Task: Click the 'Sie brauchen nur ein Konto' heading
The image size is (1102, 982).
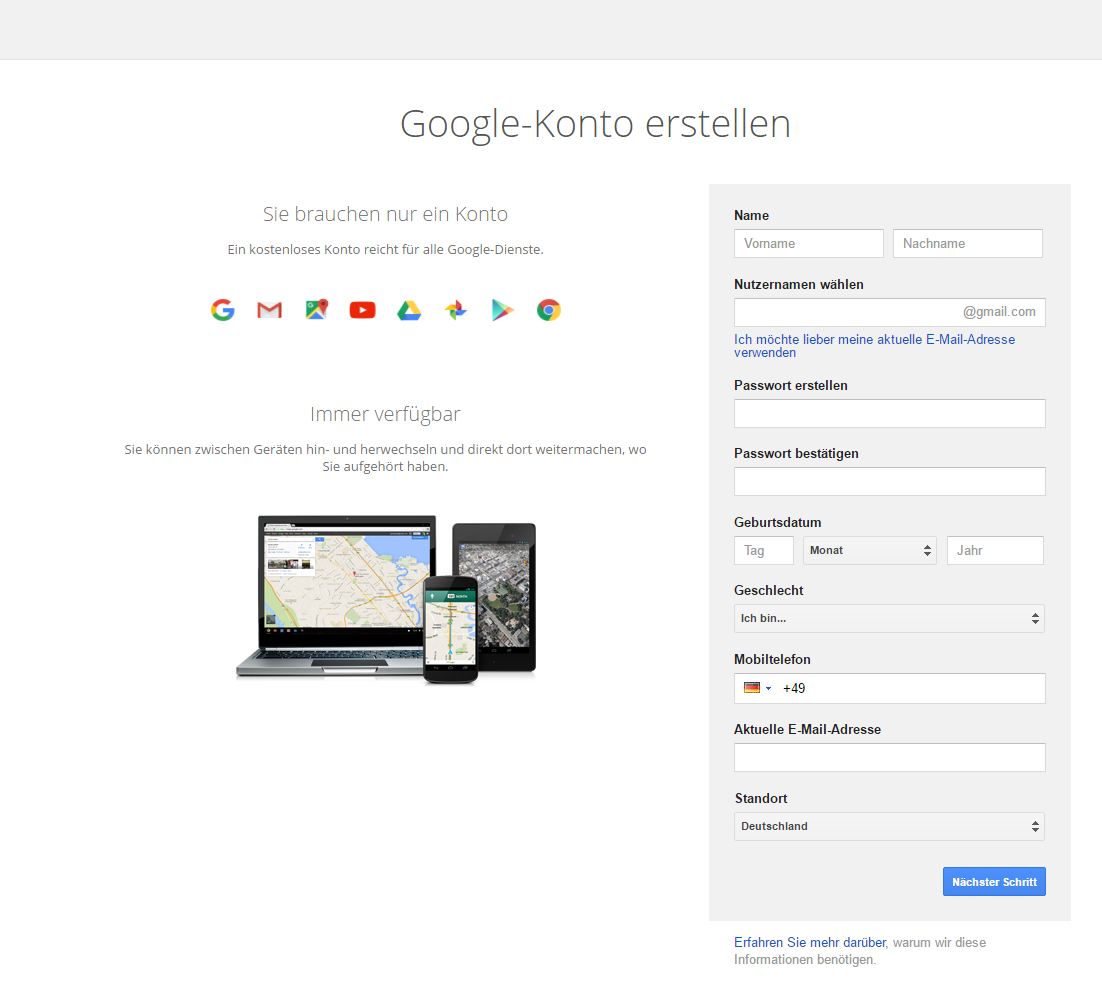Action: 385,214
